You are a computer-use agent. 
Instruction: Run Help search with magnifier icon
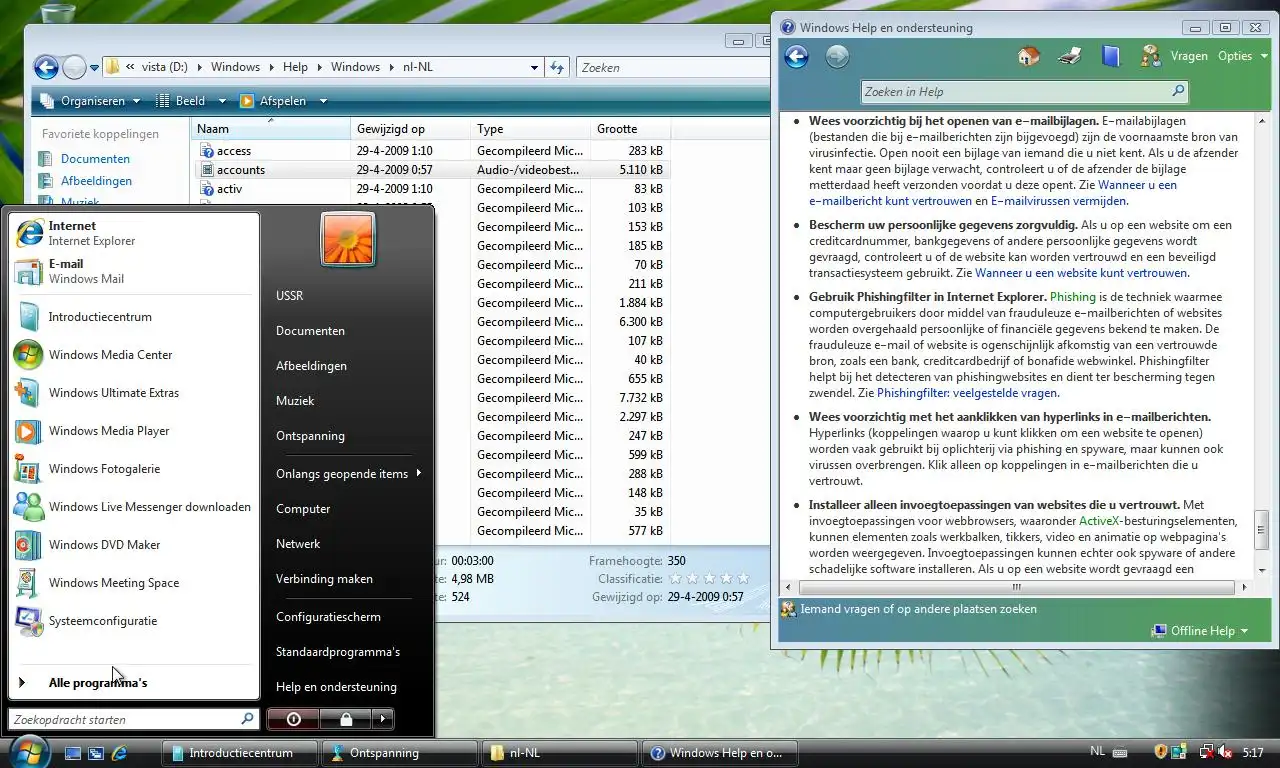pos(1178,91)
